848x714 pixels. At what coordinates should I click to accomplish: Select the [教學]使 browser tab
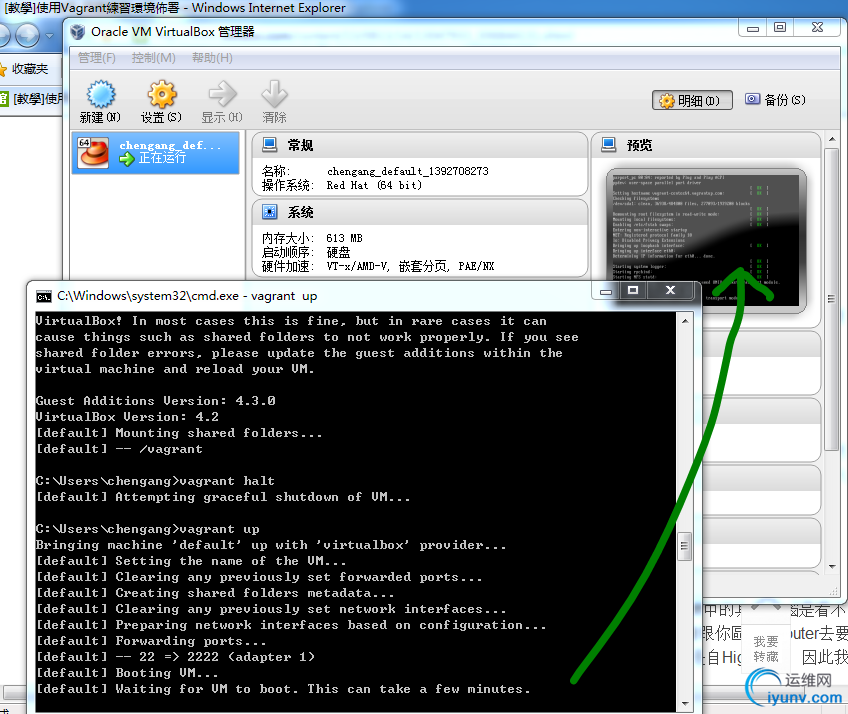click(31, 98)
